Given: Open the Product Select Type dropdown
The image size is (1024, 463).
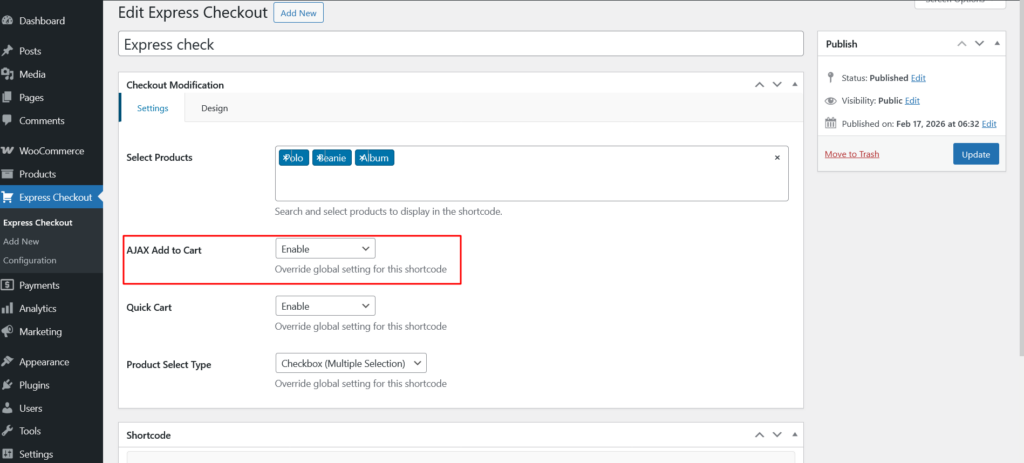Looking at the screenshot, I should (x=351, y=363).
